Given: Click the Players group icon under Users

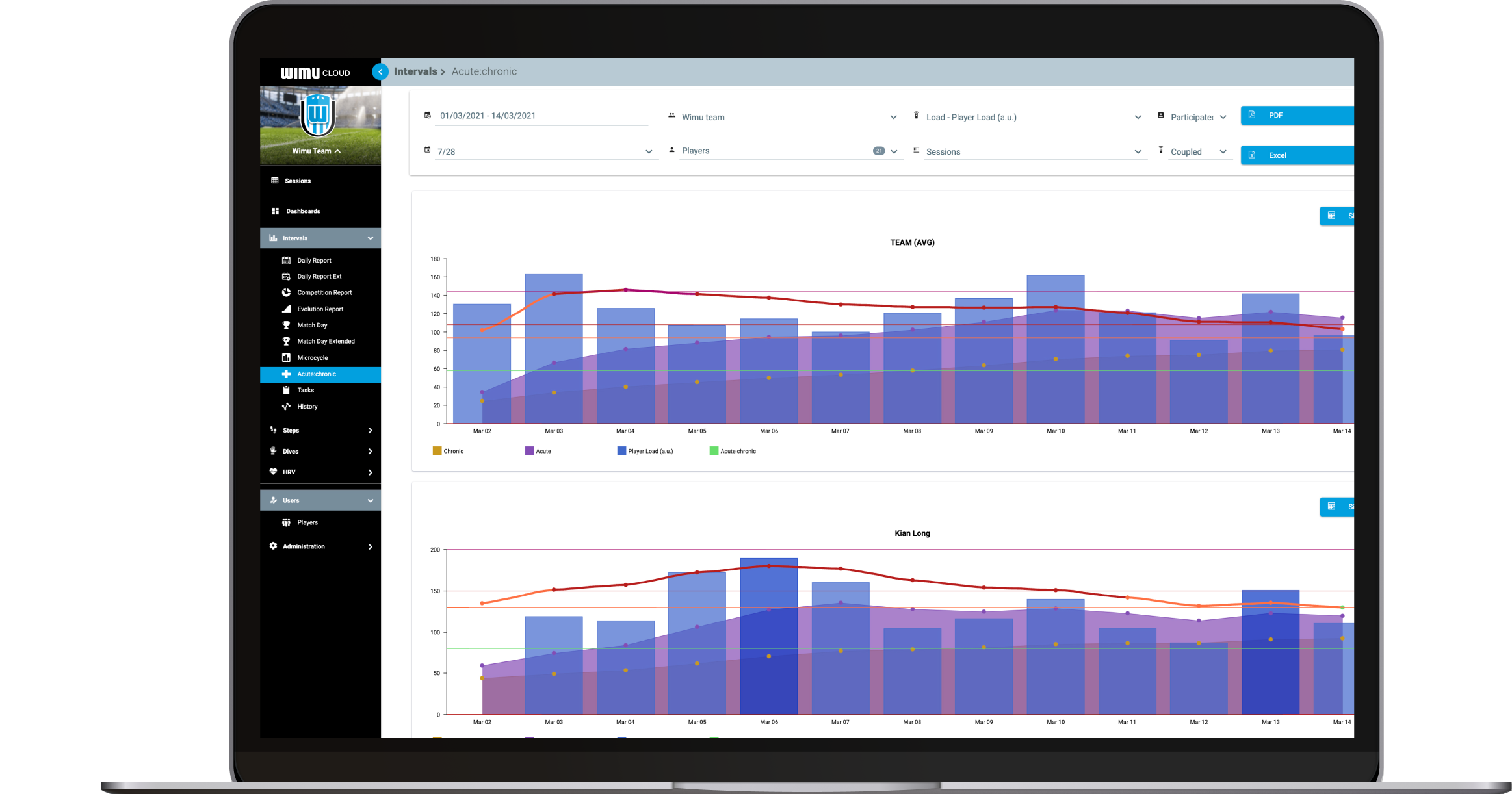Looking at the screenshot, I should point(286,522).
